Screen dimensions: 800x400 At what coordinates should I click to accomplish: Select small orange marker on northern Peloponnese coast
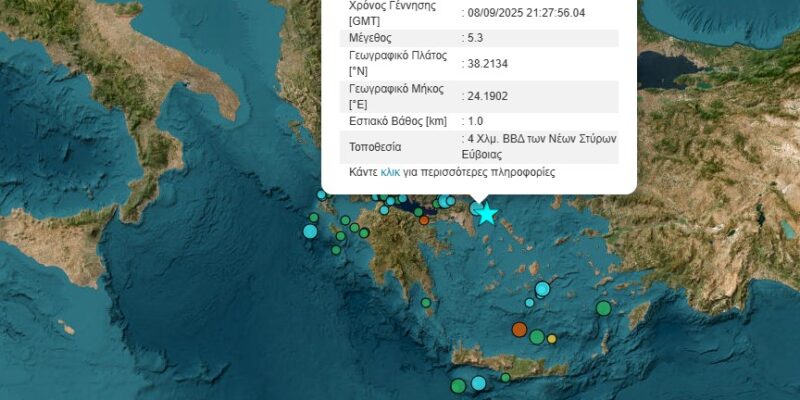[424, 219]
